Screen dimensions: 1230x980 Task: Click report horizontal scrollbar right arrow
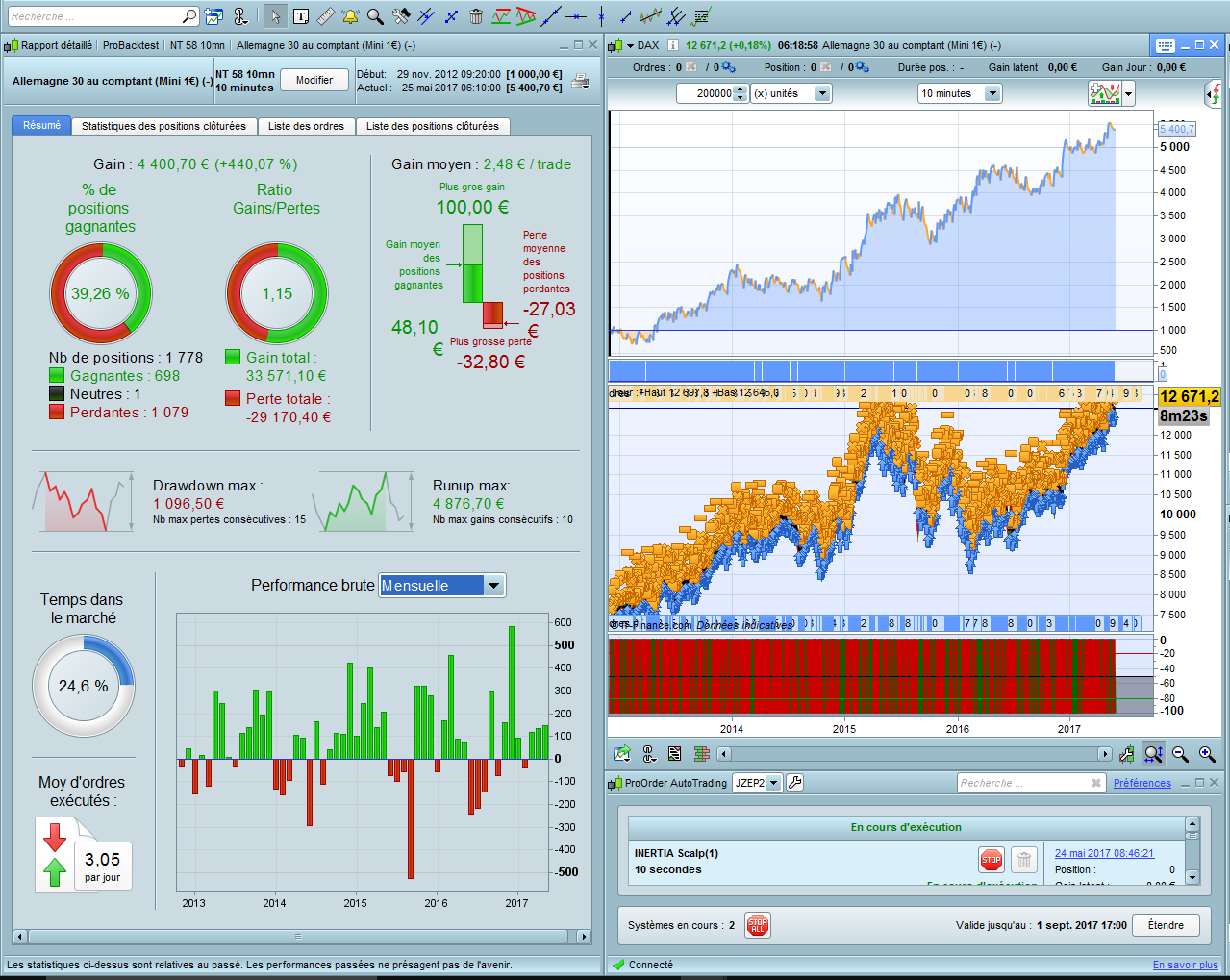tap(583, 936)
